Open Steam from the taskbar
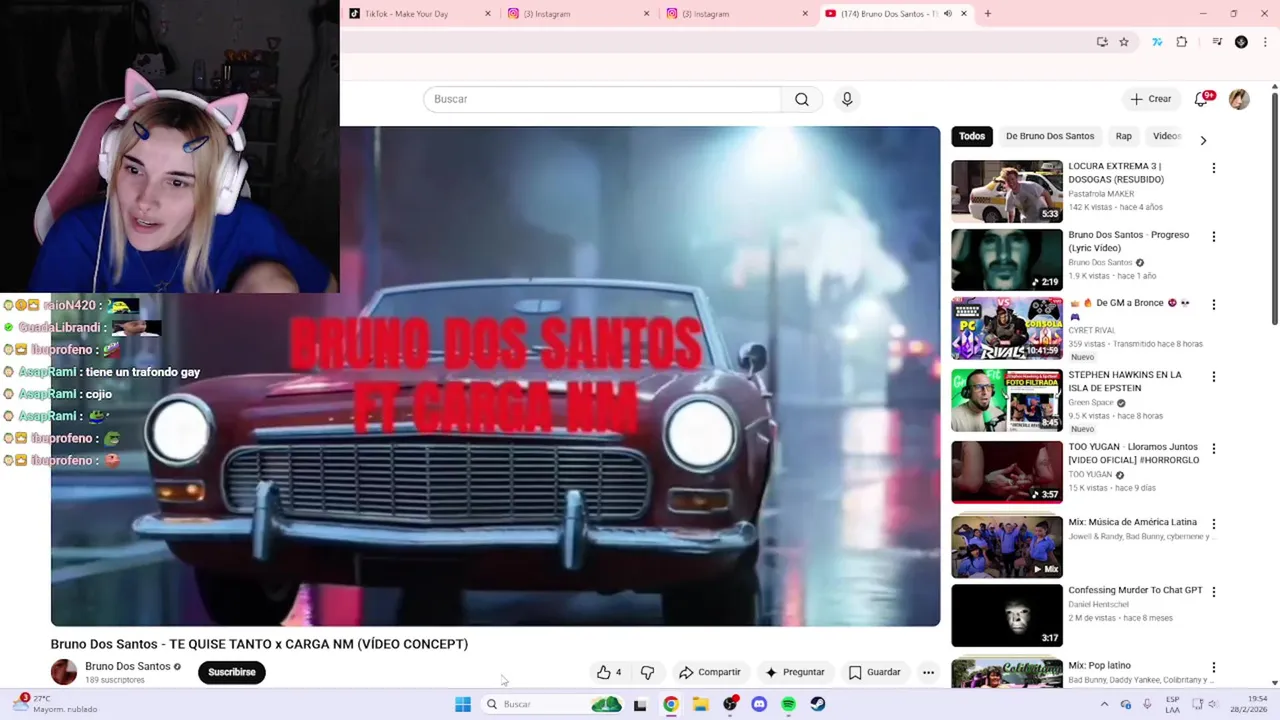The width and height of the screenshot is (1280, 720). click(x=818, y=704)
